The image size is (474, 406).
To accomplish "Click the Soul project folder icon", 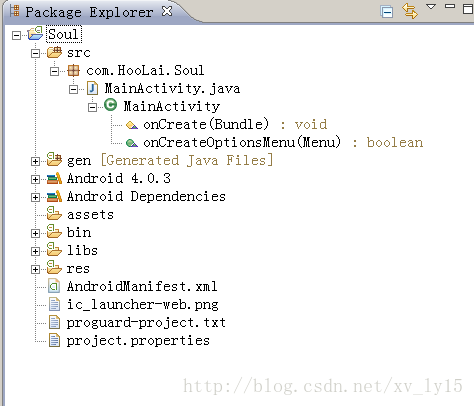I will pos(35,33).
